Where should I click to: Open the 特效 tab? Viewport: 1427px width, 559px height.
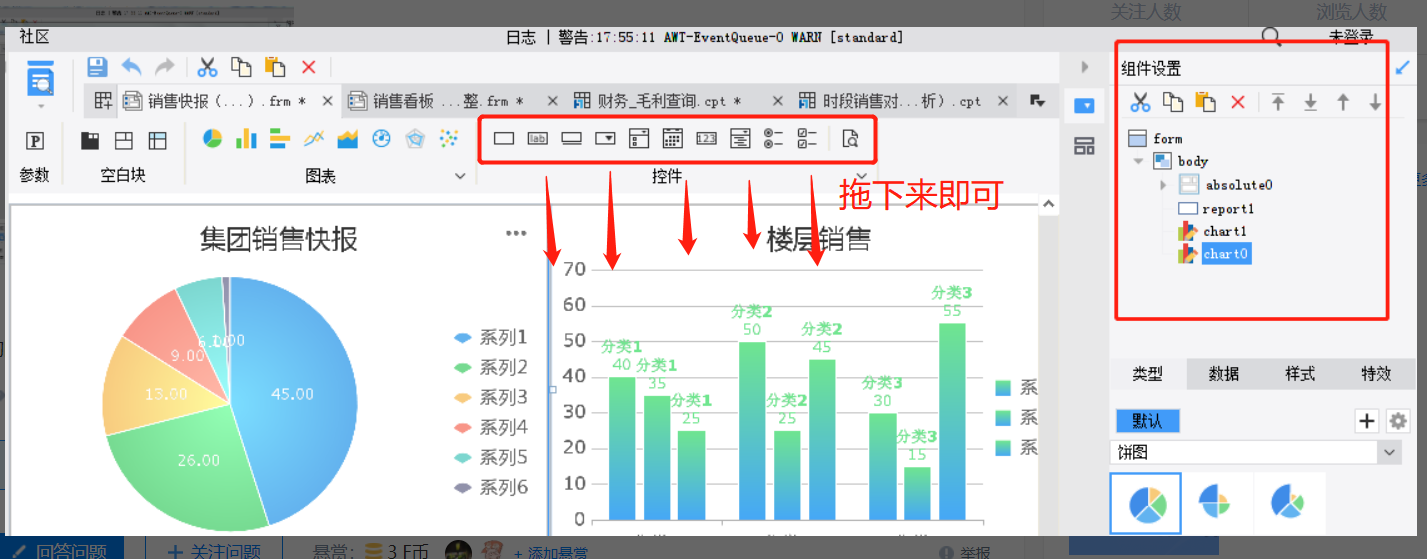point(1376,374)
